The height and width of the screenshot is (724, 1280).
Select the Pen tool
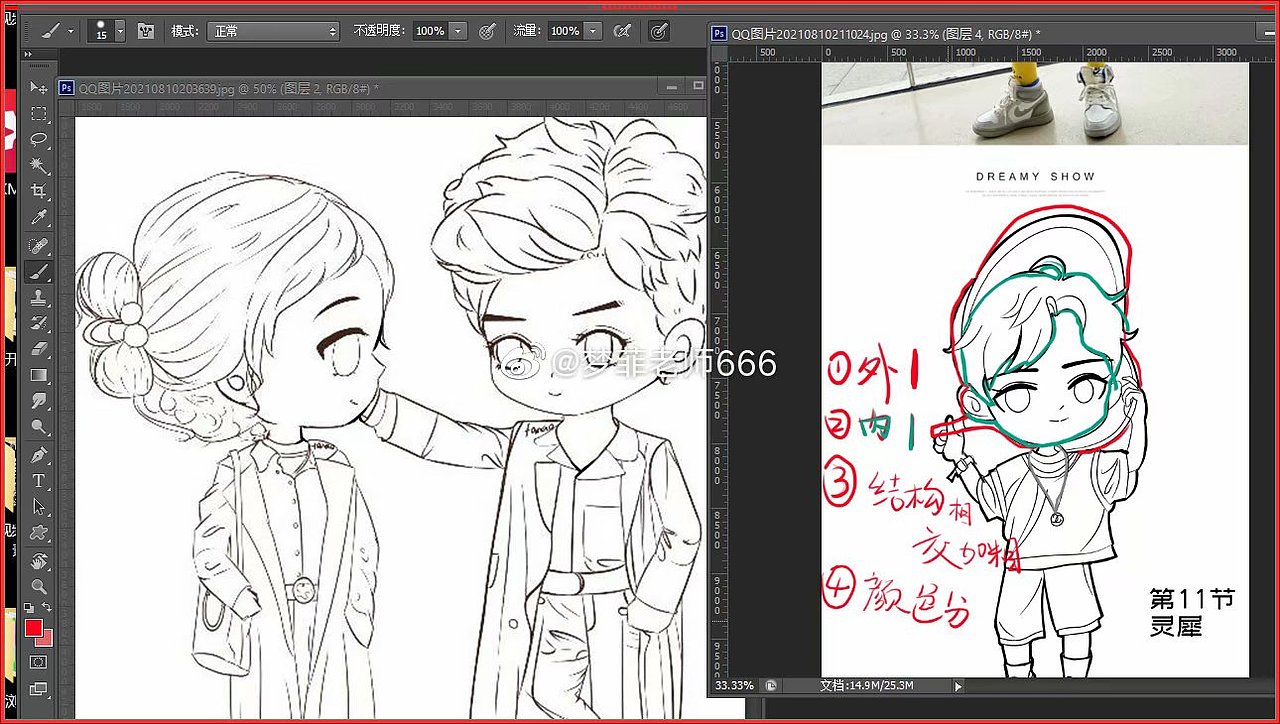(x=39, y=456)
